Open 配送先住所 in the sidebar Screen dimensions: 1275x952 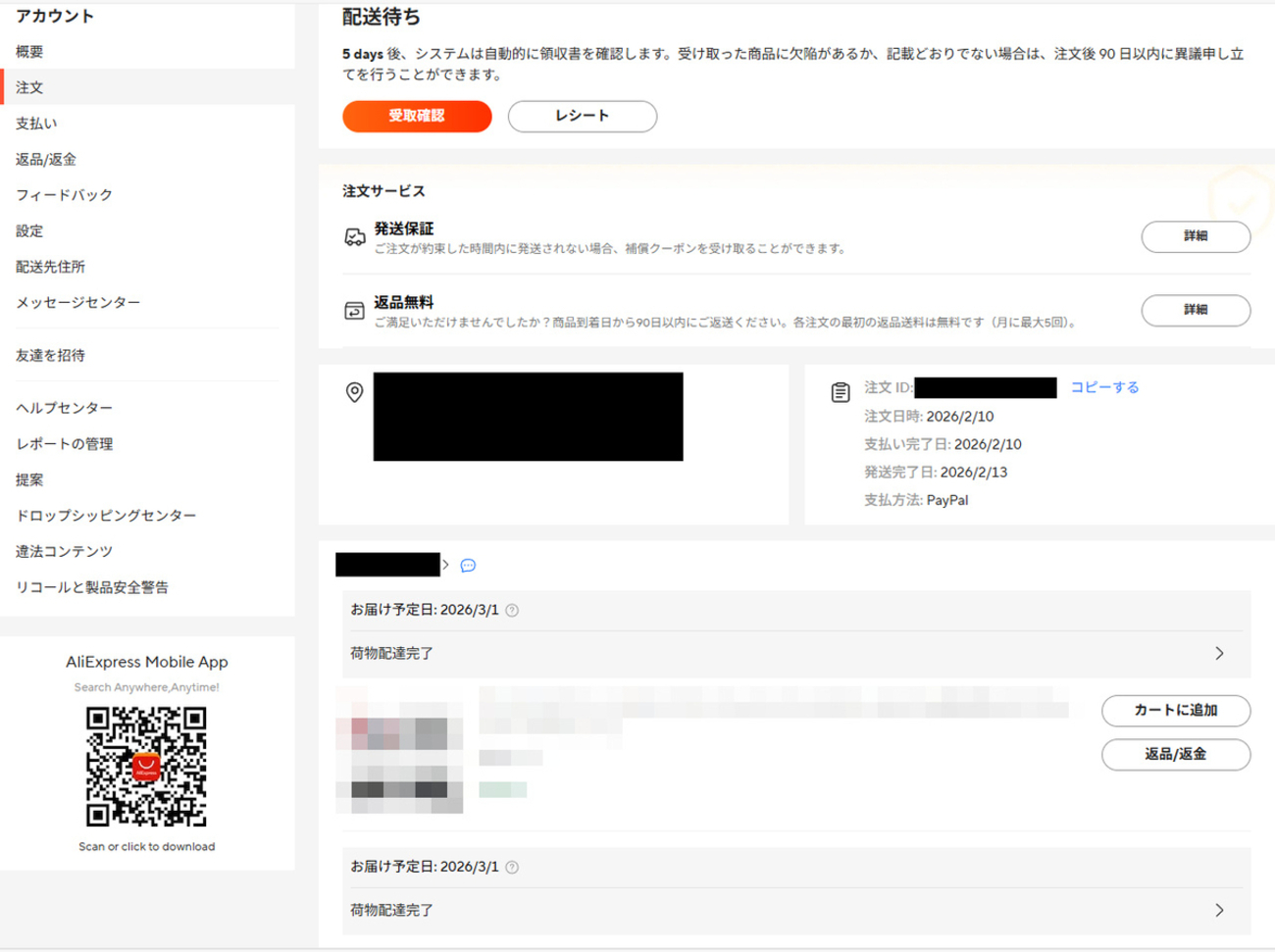point(50,267)
